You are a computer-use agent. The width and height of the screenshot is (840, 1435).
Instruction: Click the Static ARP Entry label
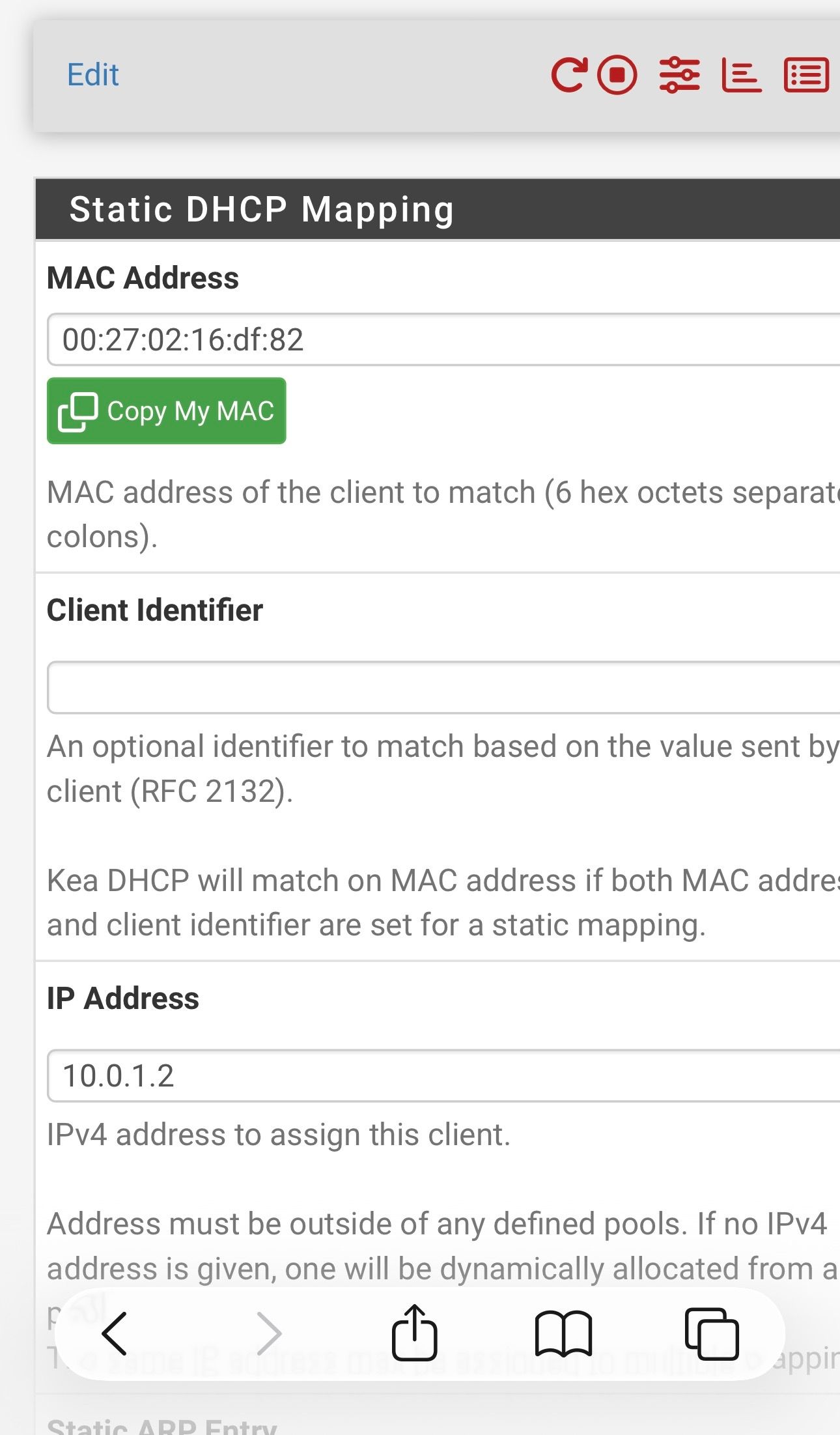162,1426
